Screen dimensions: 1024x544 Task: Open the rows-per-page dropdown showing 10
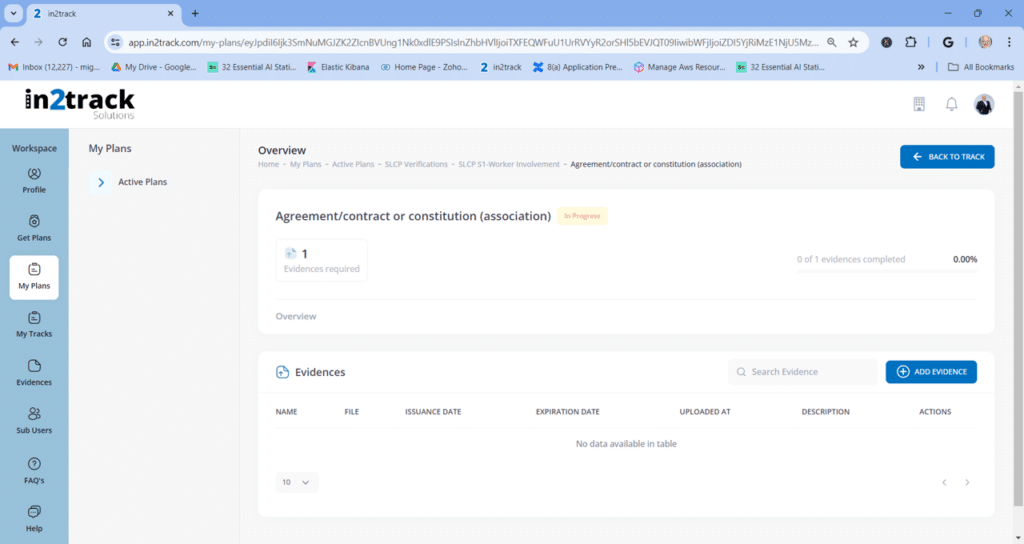coord(297,482)
